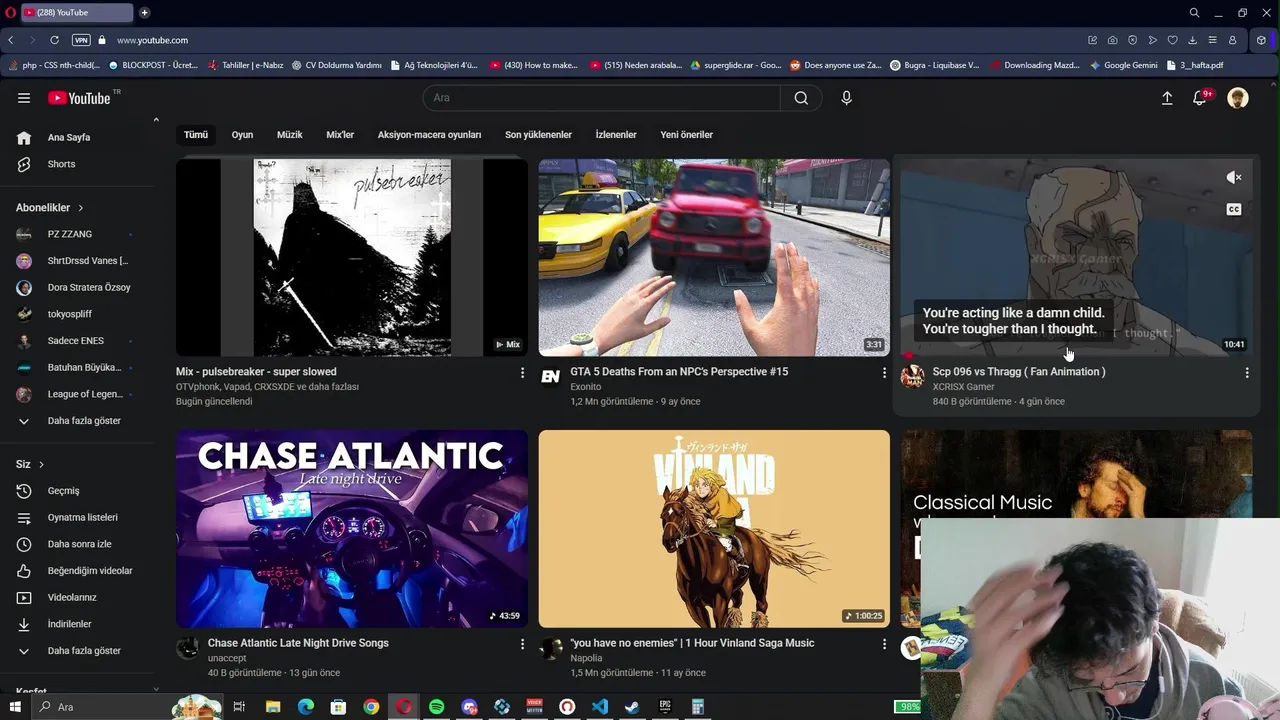Open Sadece ENES subscription channel
Viewport: 1280px width, 720px height.
click(x=78, y=341)
